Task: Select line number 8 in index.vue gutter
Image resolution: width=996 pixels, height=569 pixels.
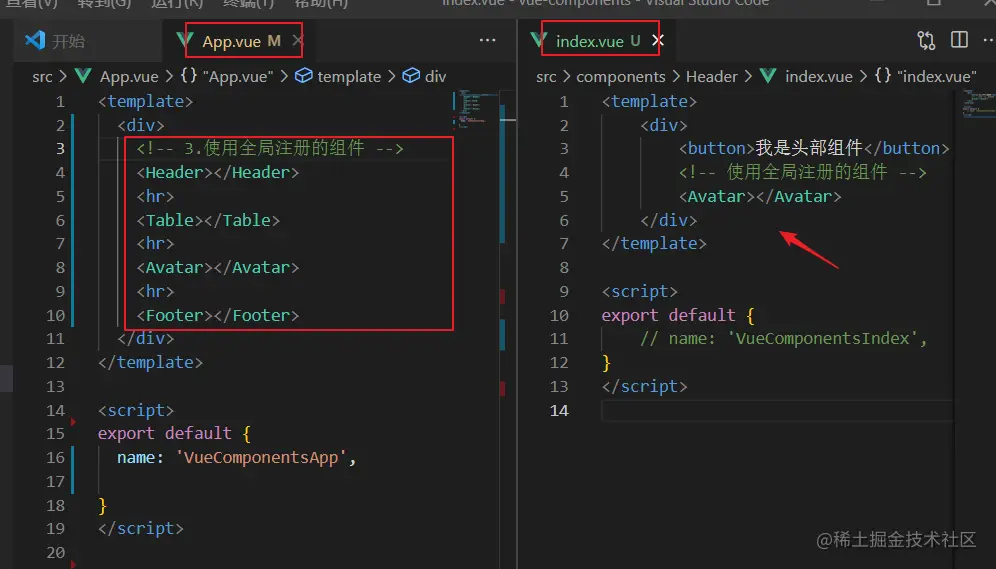Action: [x=564, y=267]
